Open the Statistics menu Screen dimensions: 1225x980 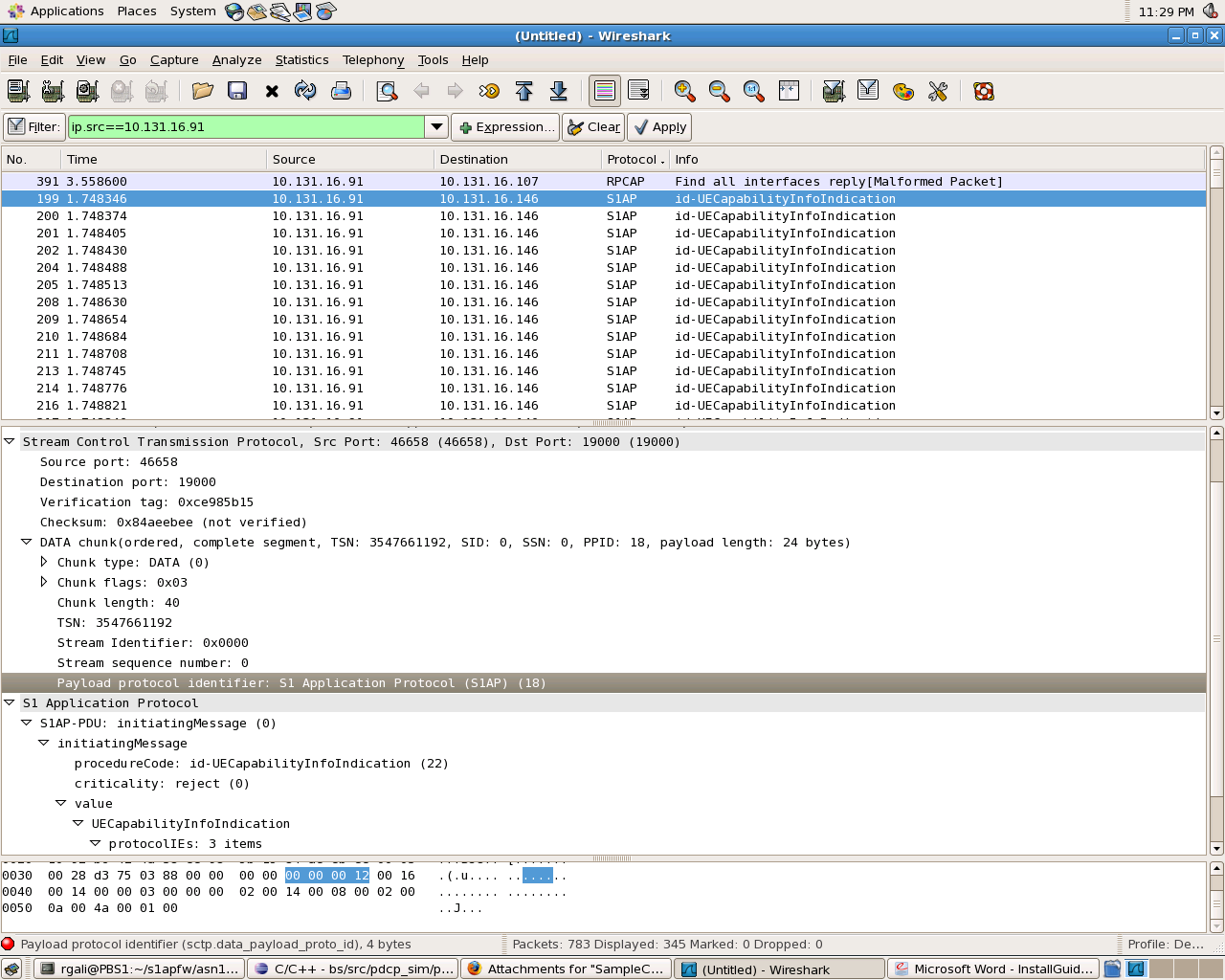coord(301,59)
